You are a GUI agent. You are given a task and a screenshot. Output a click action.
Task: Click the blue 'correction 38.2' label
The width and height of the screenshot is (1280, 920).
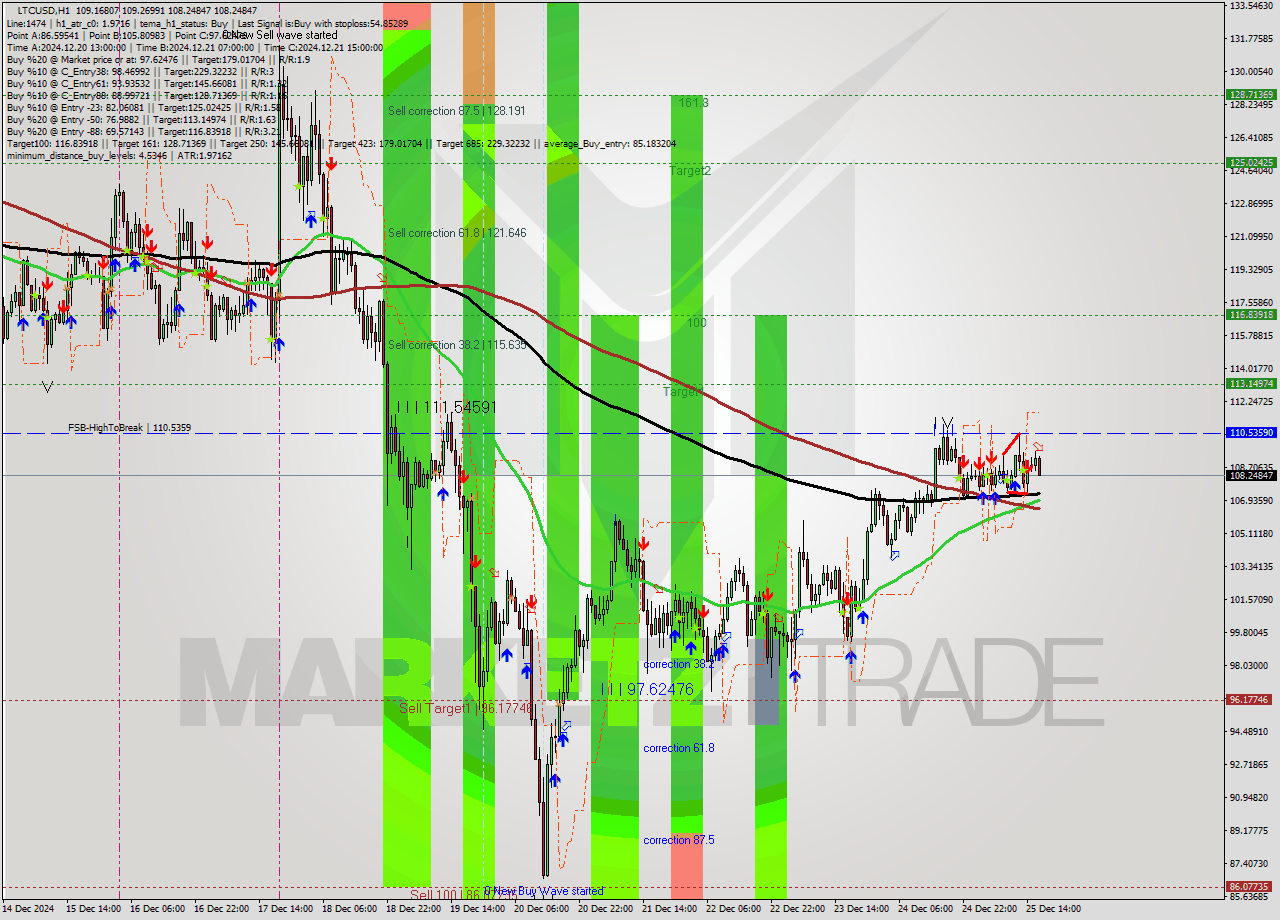point(679,664)
